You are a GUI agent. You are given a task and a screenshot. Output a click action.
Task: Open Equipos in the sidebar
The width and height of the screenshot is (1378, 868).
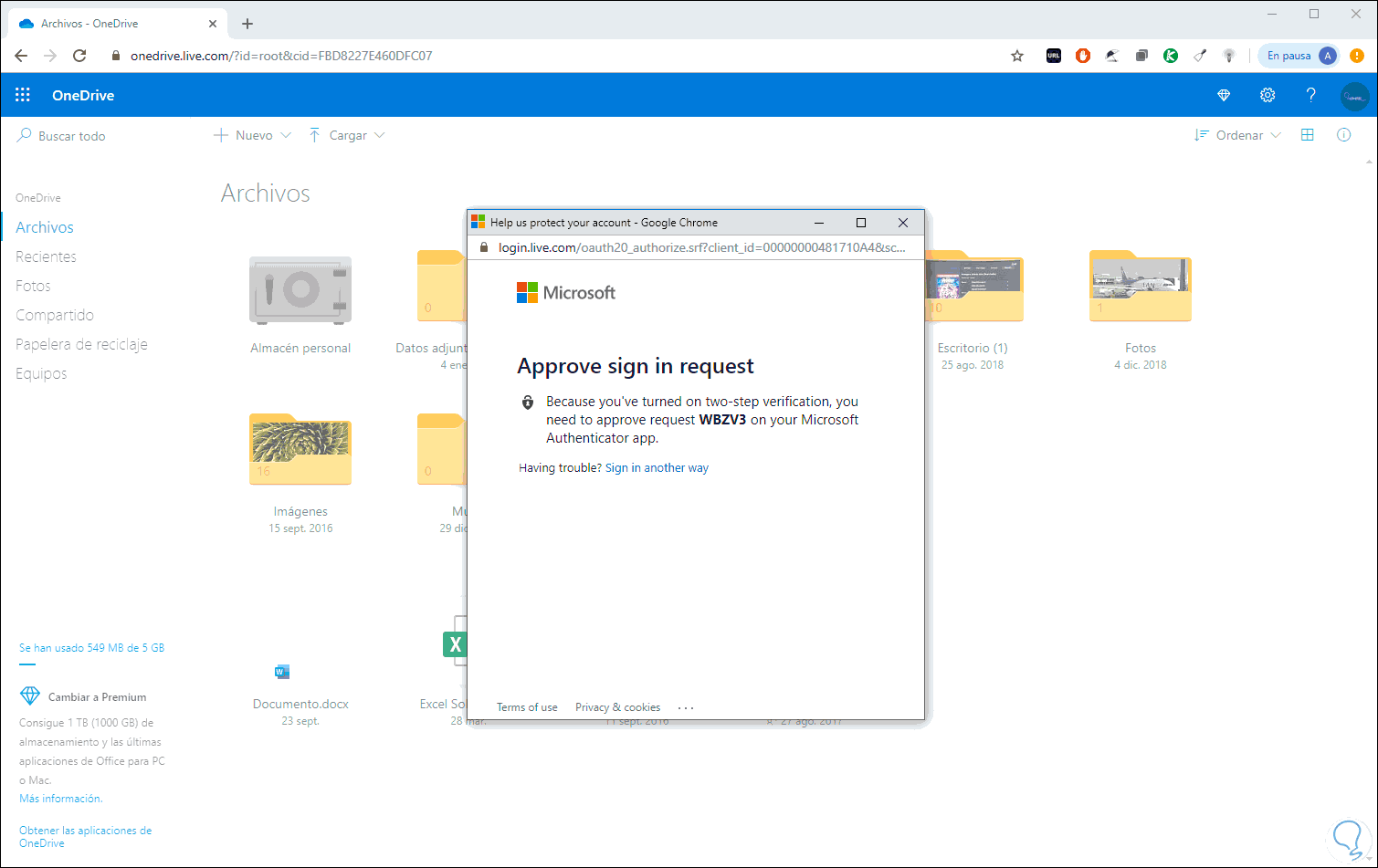[x=41, y=373]
